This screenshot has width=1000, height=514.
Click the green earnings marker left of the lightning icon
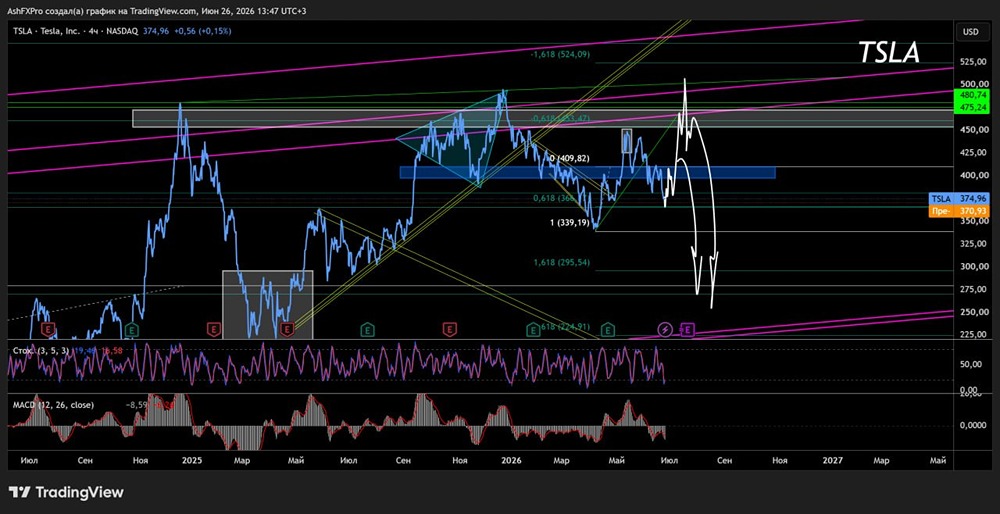(x=608, y=329)
